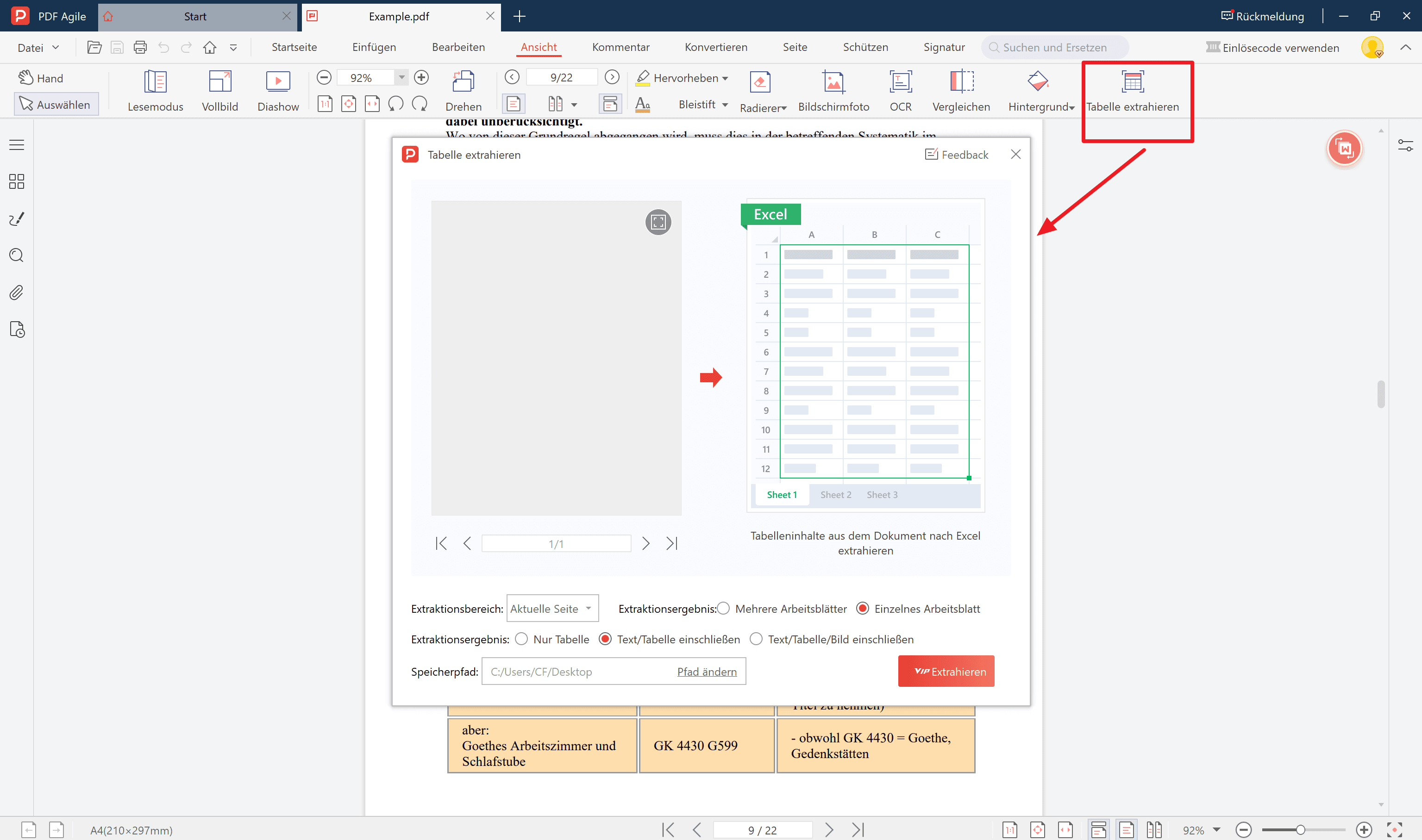The image size is (1422, 840).
Task: Click the Pfad ändern link
Action: coord(707,672)
